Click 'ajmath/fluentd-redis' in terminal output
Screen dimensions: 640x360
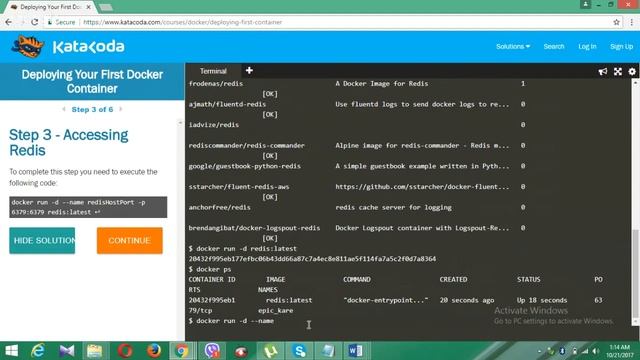click(x=227, y=104)
